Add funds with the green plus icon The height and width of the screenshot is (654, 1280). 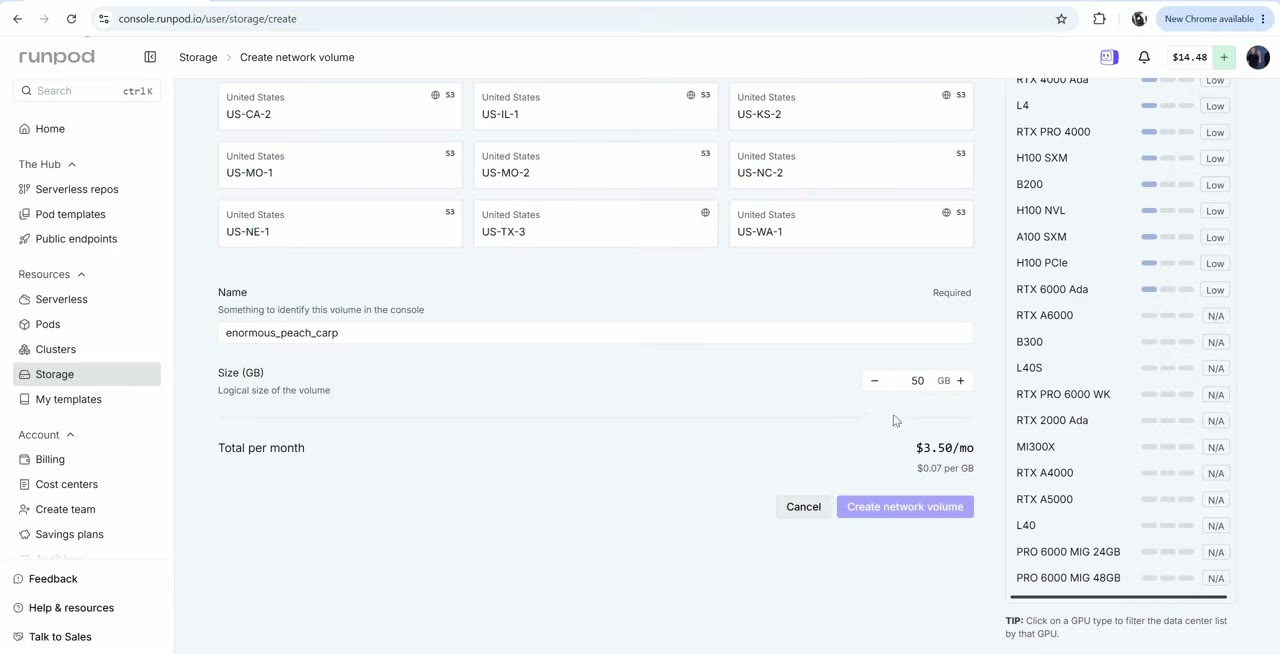point(1224,57)
